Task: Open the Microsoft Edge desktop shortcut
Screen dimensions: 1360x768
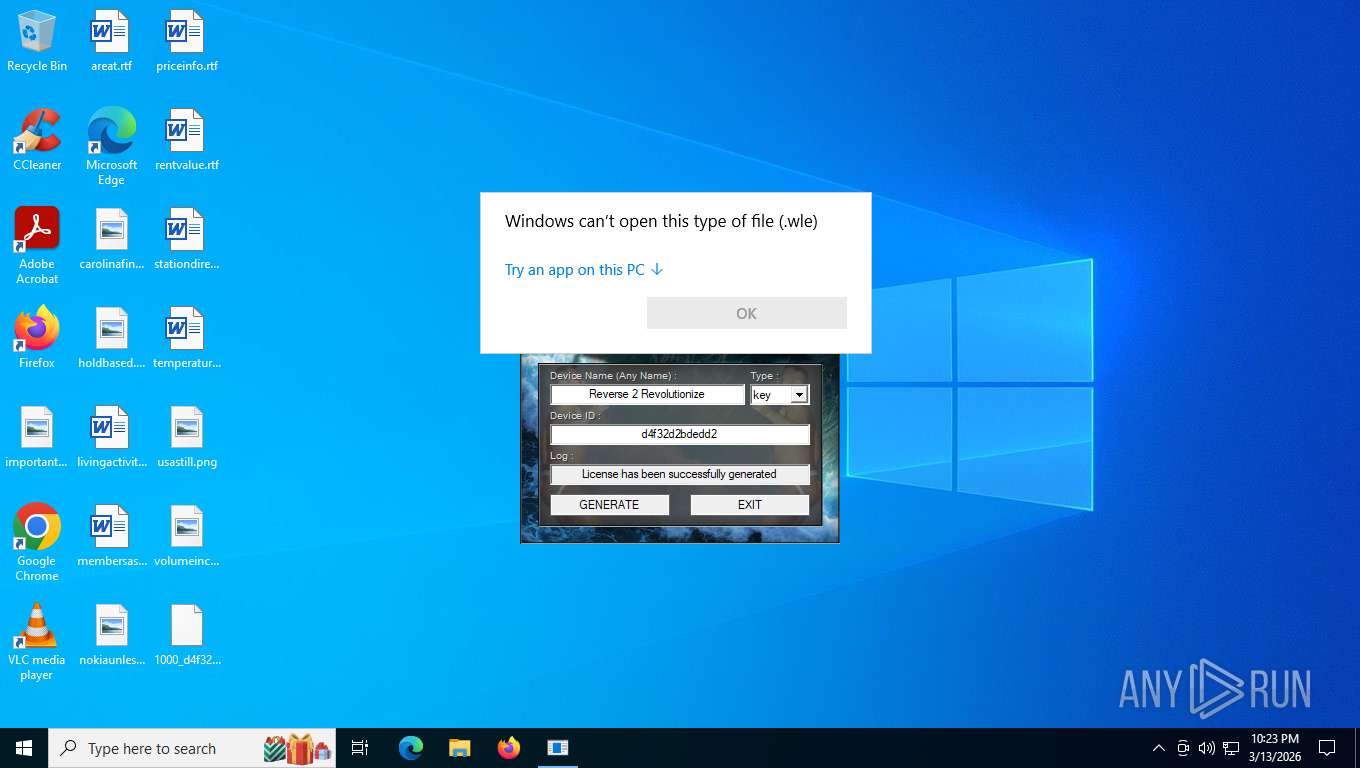Action: [111, 147]
